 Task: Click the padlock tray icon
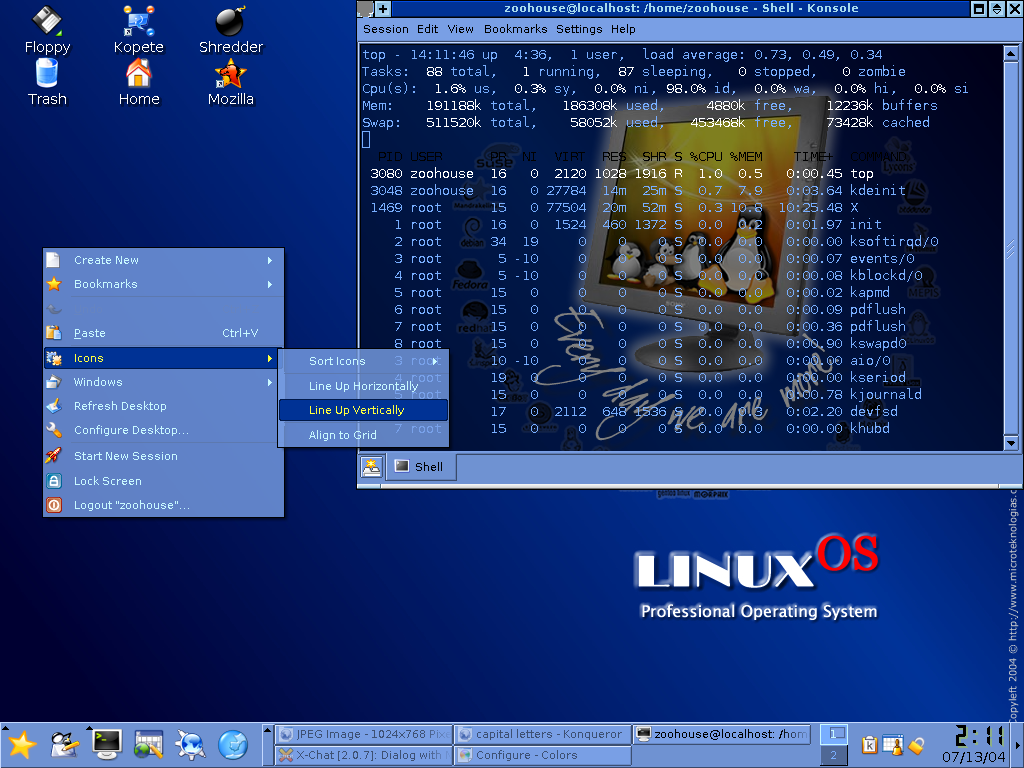coord(916,744)
